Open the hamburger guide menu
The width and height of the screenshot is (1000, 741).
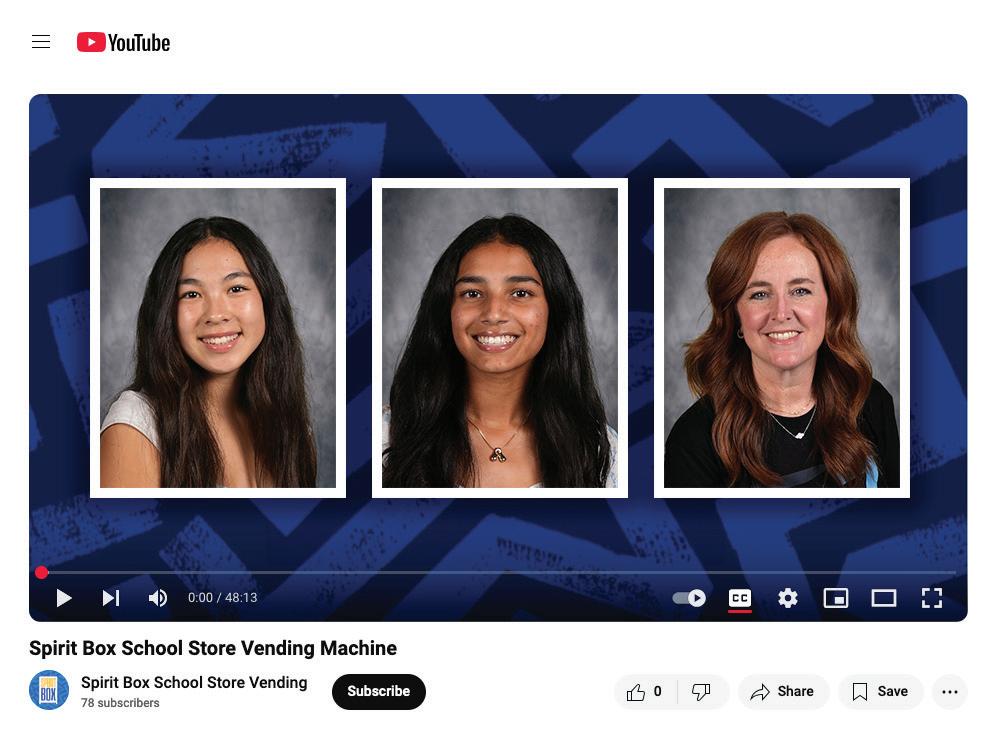[41, 42]
